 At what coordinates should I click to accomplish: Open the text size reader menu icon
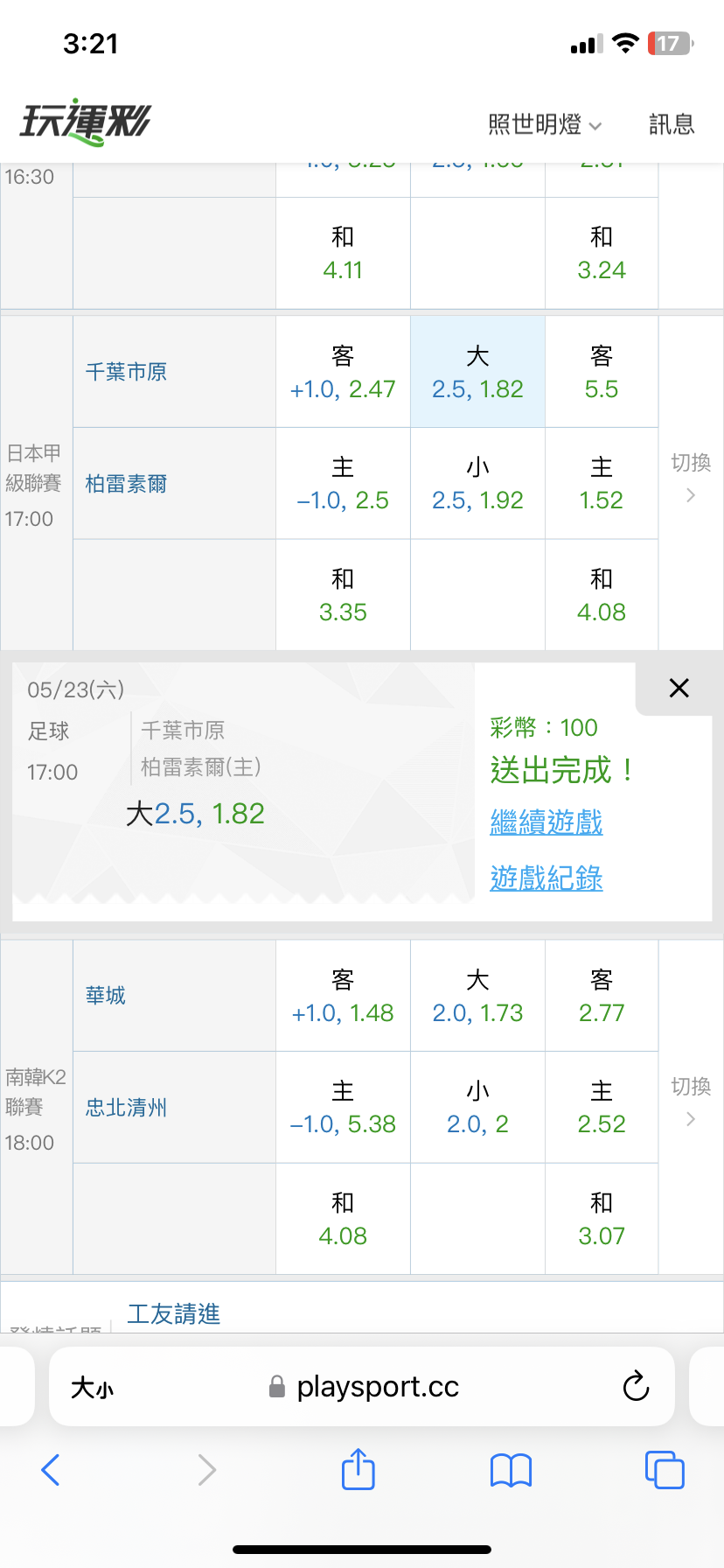[x=93, y=1388]
